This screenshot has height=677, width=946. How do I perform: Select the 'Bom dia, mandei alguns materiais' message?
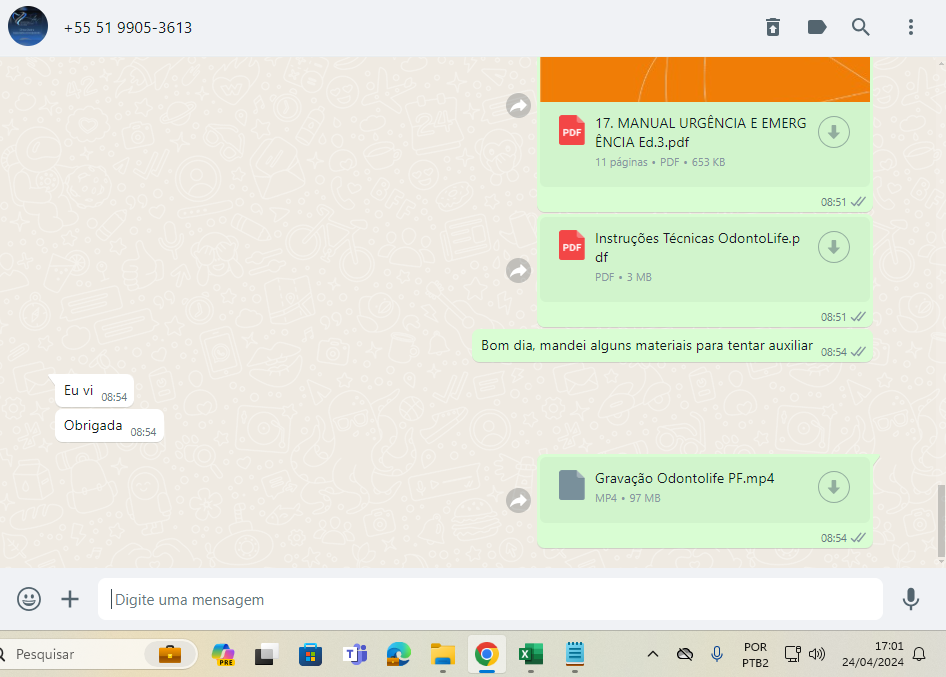coord(672,346)
